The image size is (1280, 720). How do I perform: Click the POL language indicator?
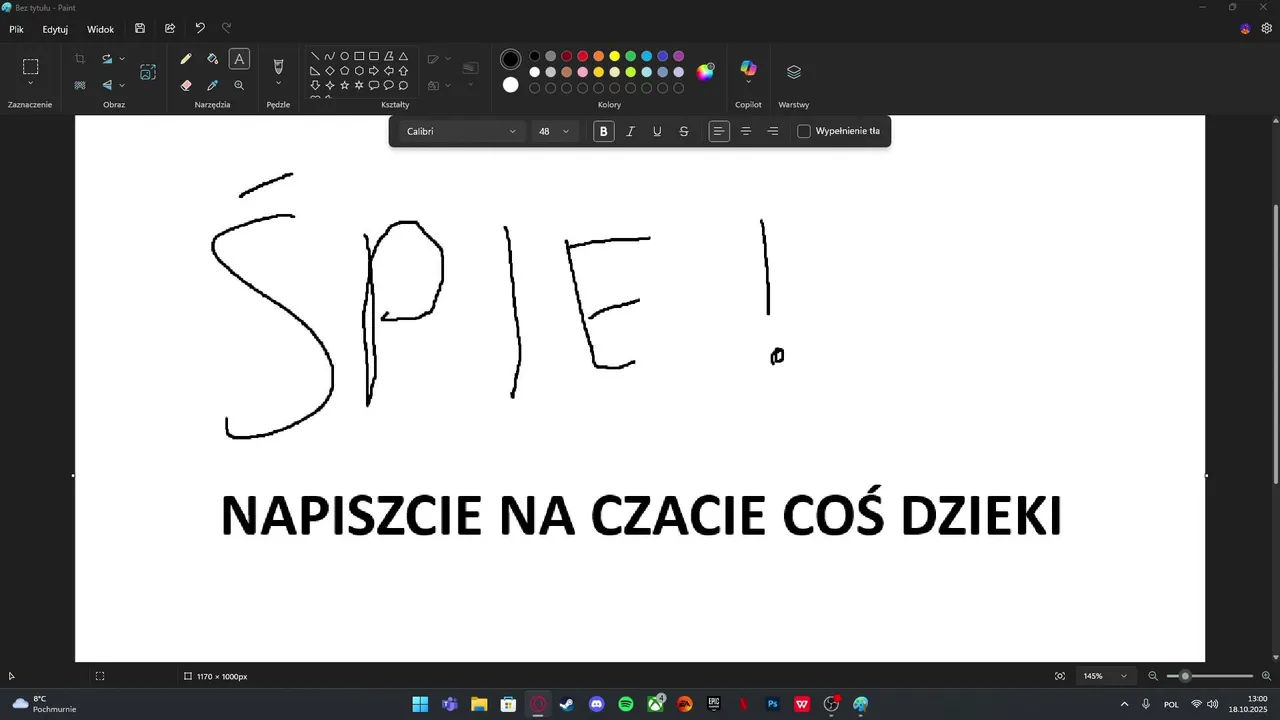click(1171, 705)
